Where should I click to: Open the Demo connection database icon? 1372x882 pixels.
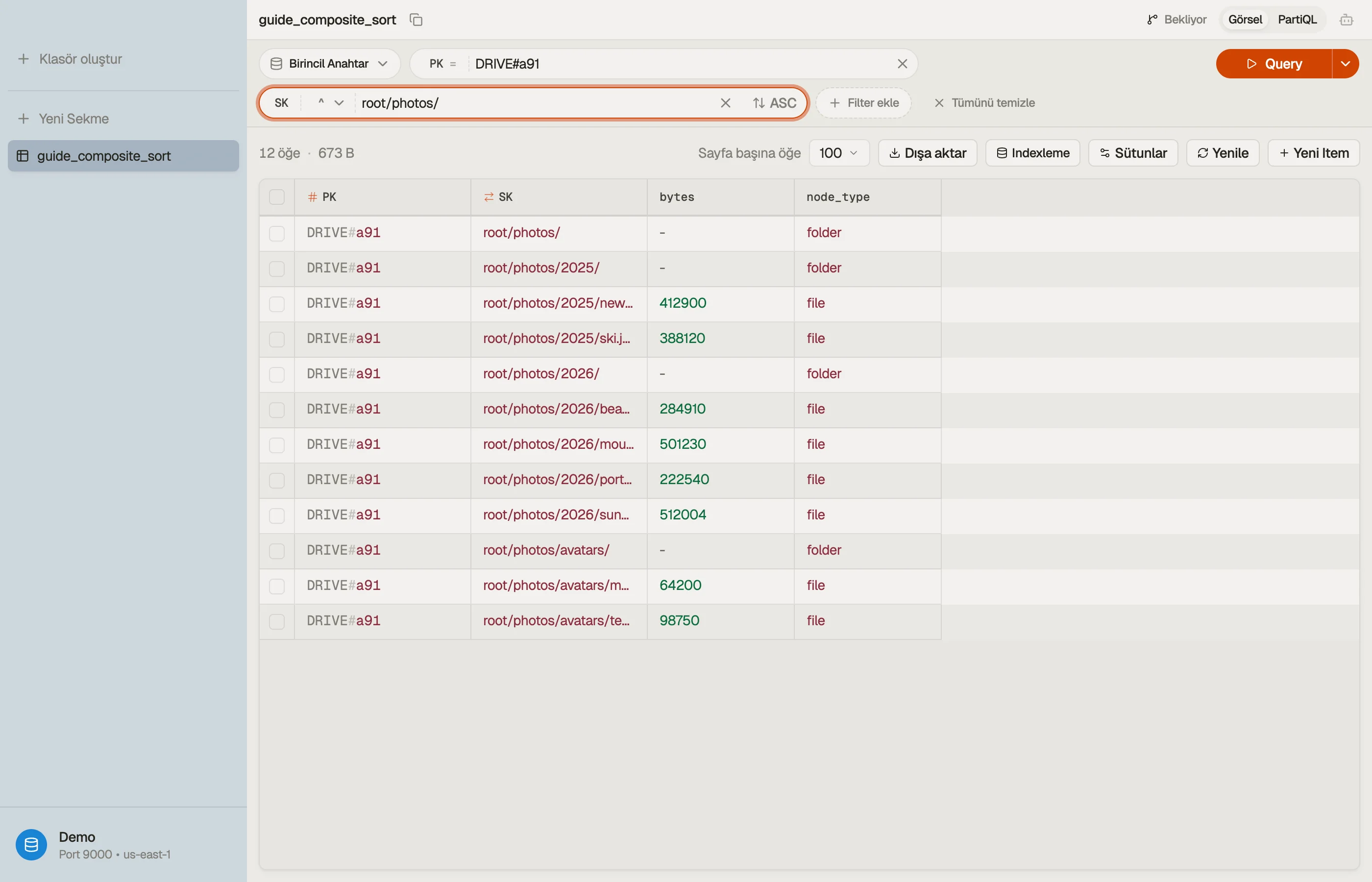point(31,845)
